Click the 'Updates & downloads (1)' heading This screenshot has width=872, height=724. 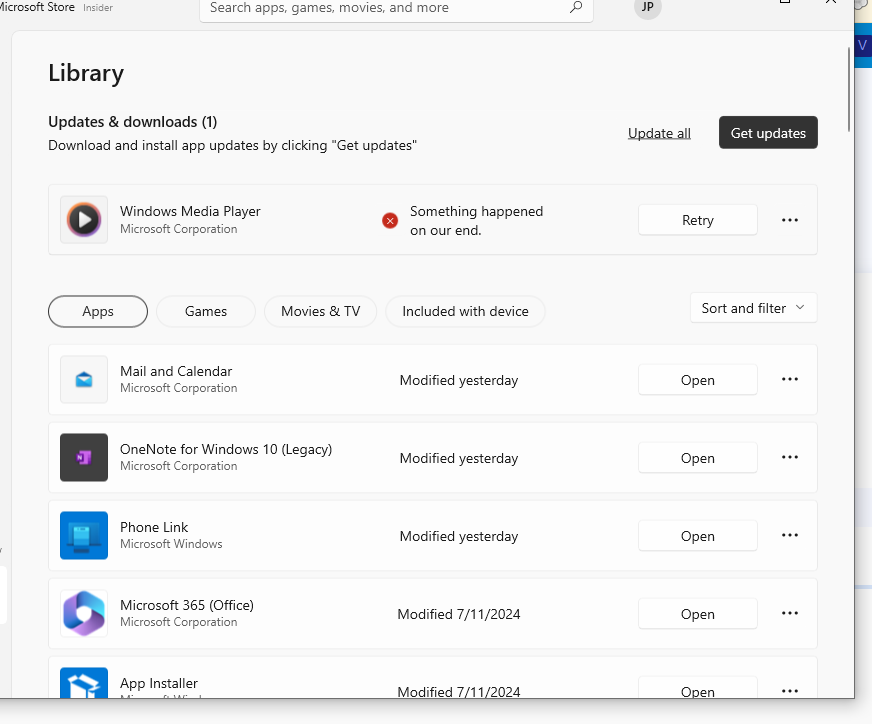click(x=132, y=122)
